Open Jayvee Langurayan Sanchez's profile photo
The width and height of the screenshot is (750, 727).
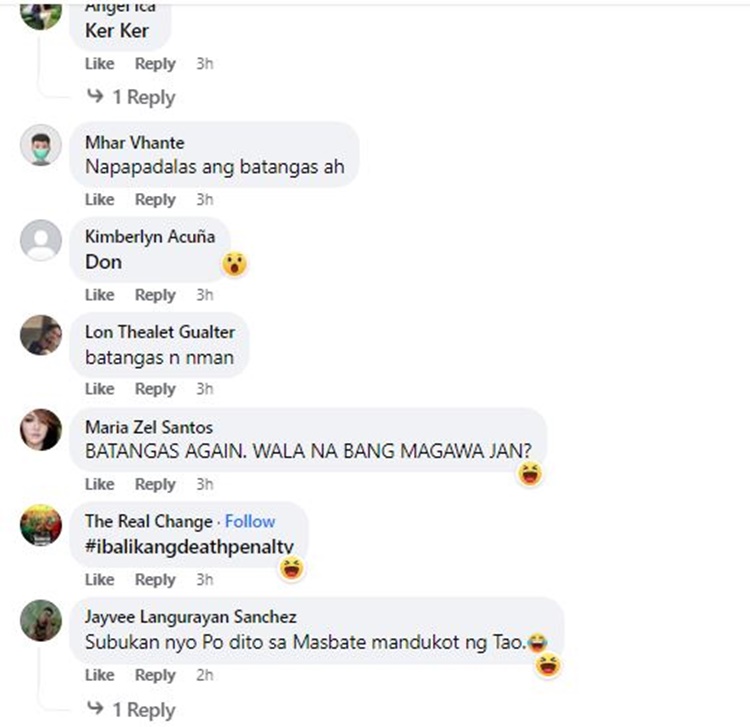point(41,620)
